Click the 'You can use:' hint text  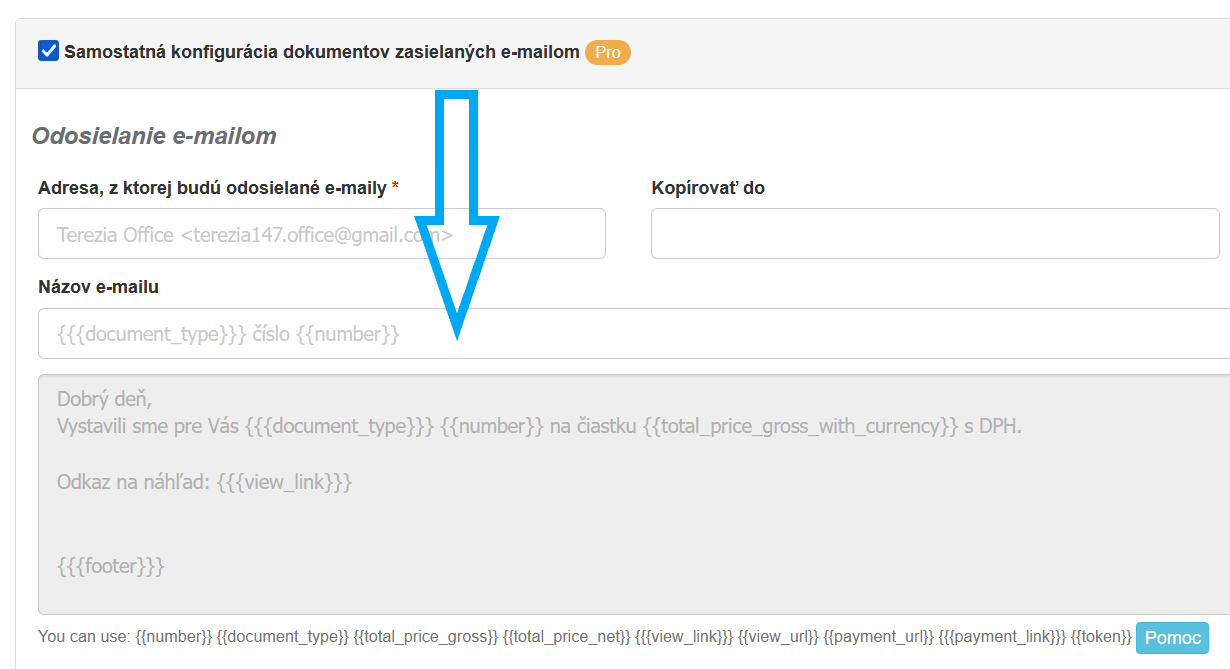pyautogui.click(x=84, y=637)
